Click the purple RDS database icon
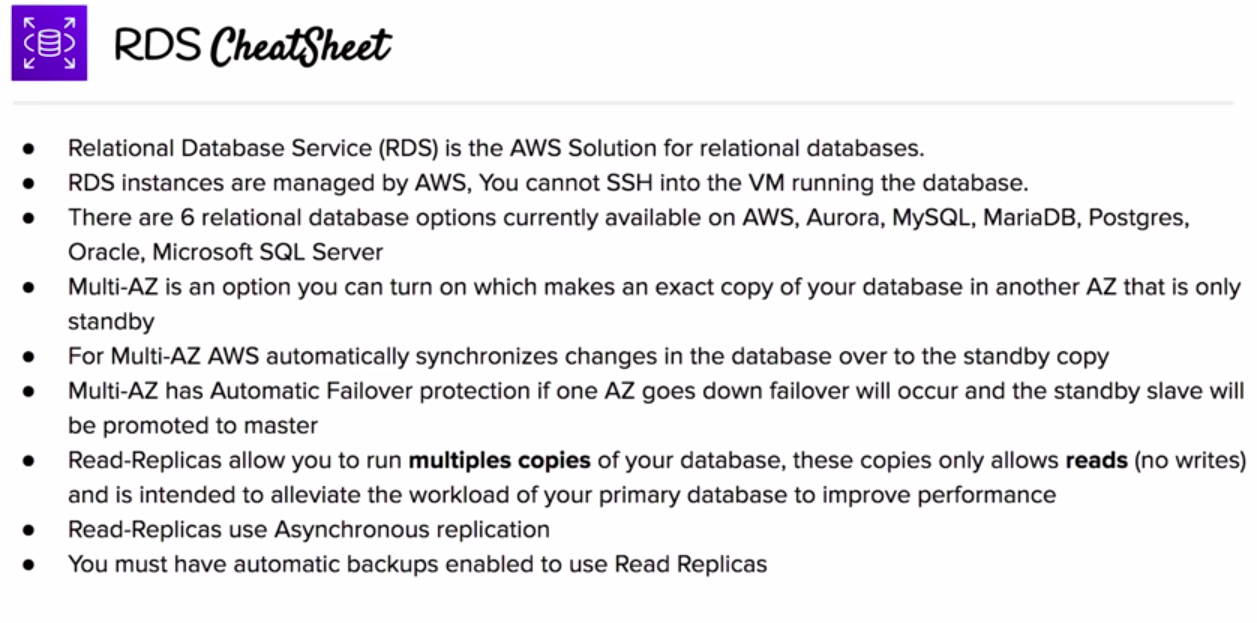Screen dimensions: 1257x623 coord(49,43)
